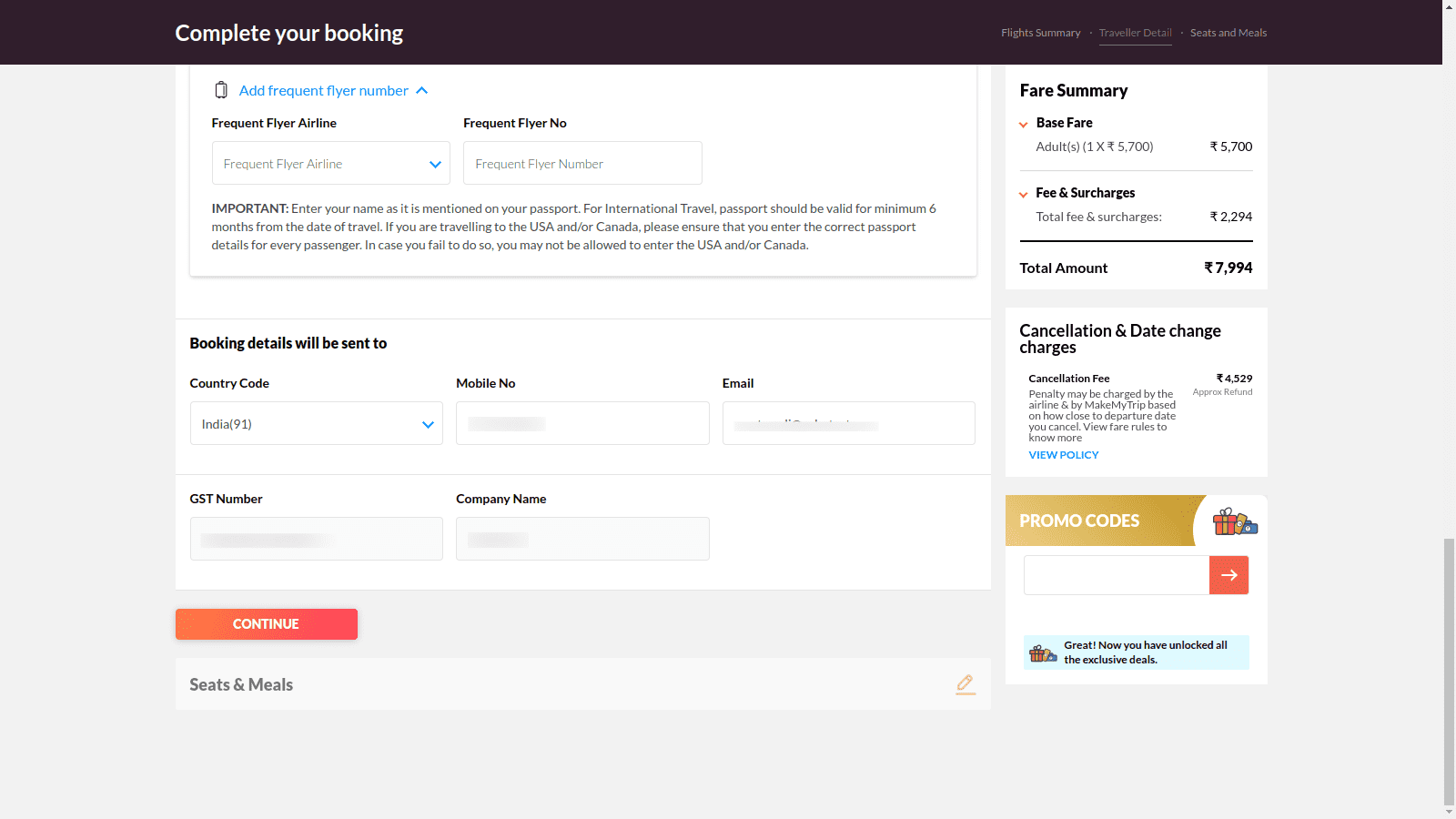This screenshot has height=819, width=1456.
Task: Click the blue chevron in Frequent Flyer Airline field
Action: point(434,164)
